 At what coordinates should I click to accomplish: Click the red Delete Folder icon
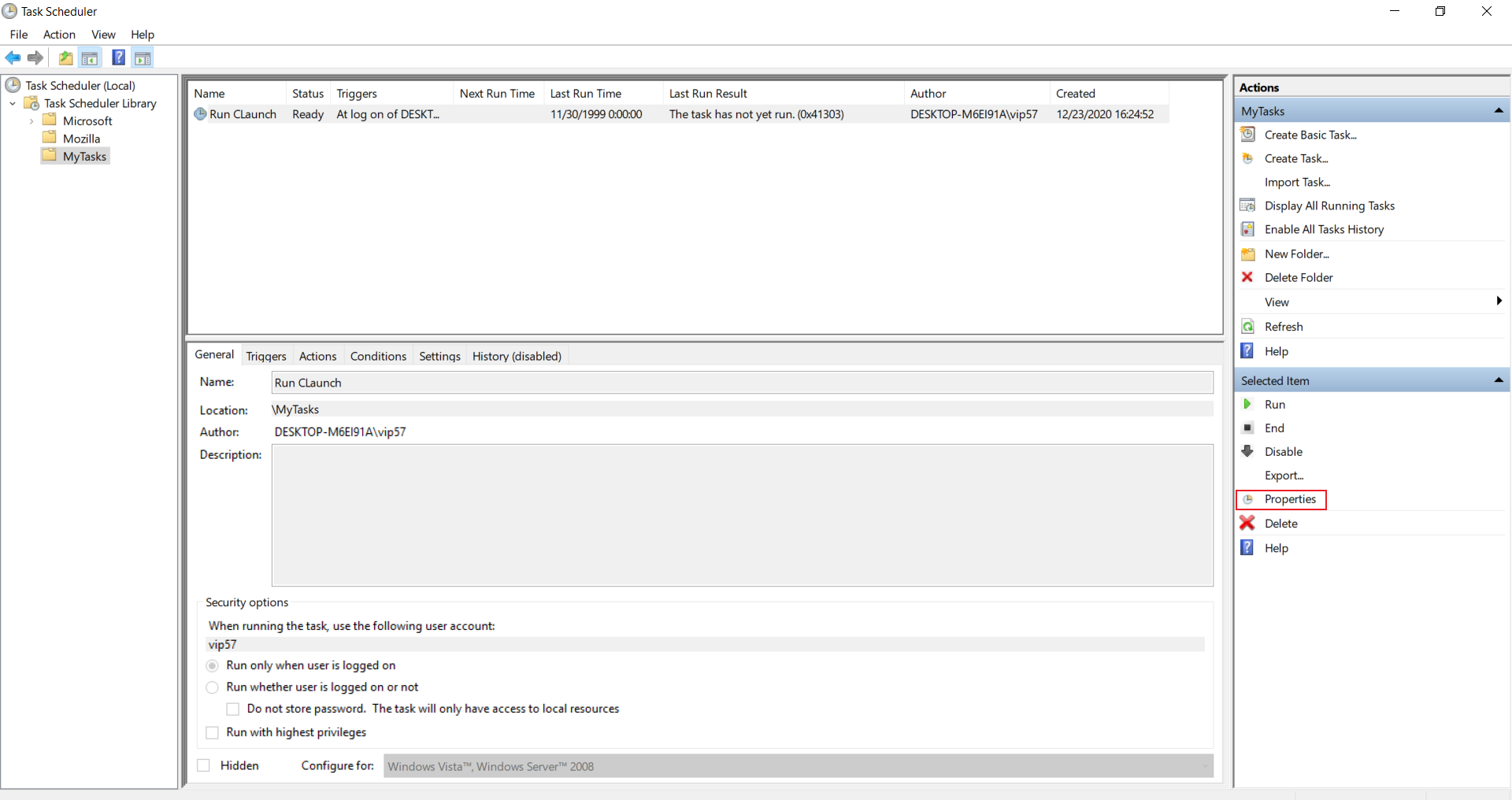pos(1249,277)
